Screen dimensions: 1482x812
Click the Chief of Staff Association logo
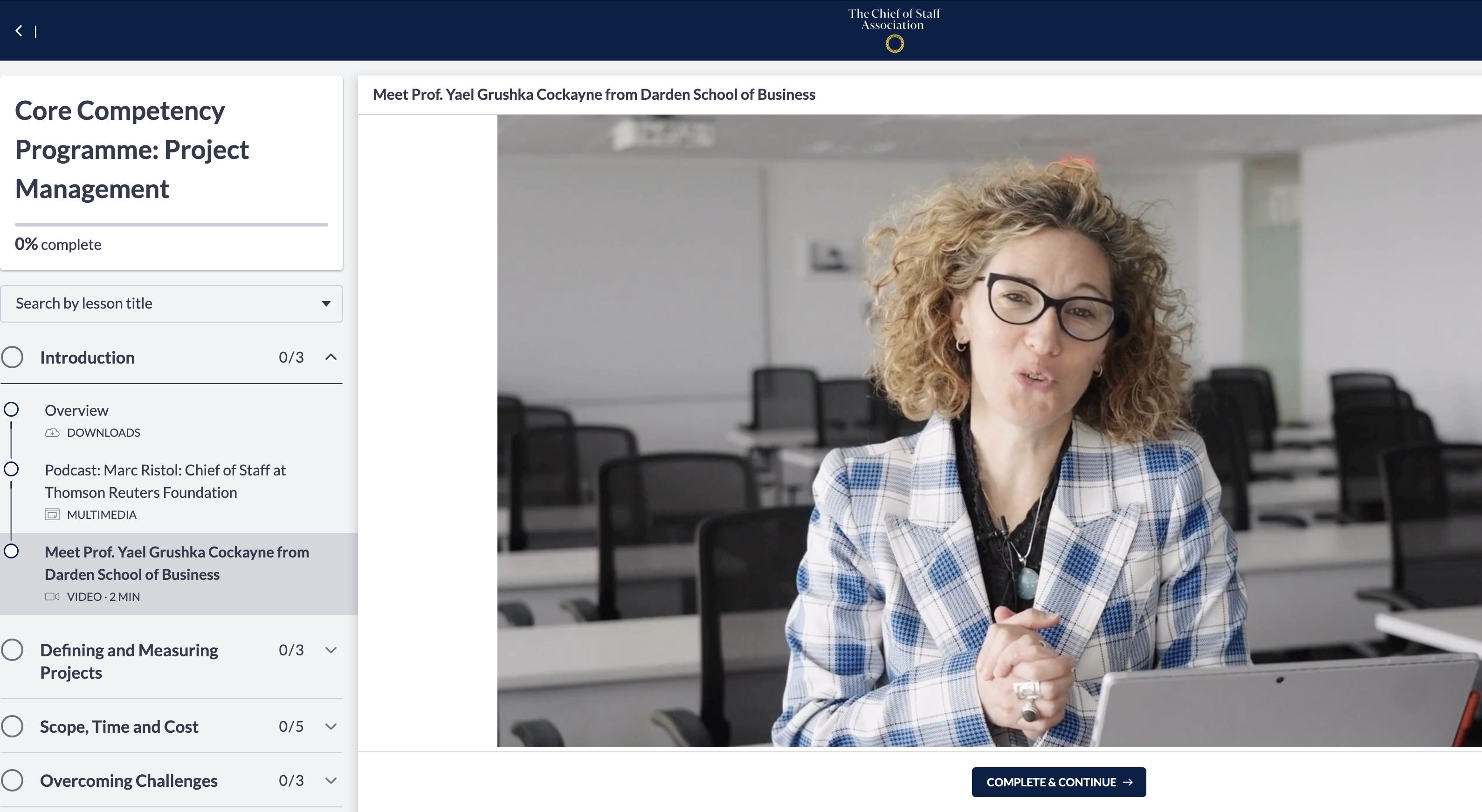(894, 30)
